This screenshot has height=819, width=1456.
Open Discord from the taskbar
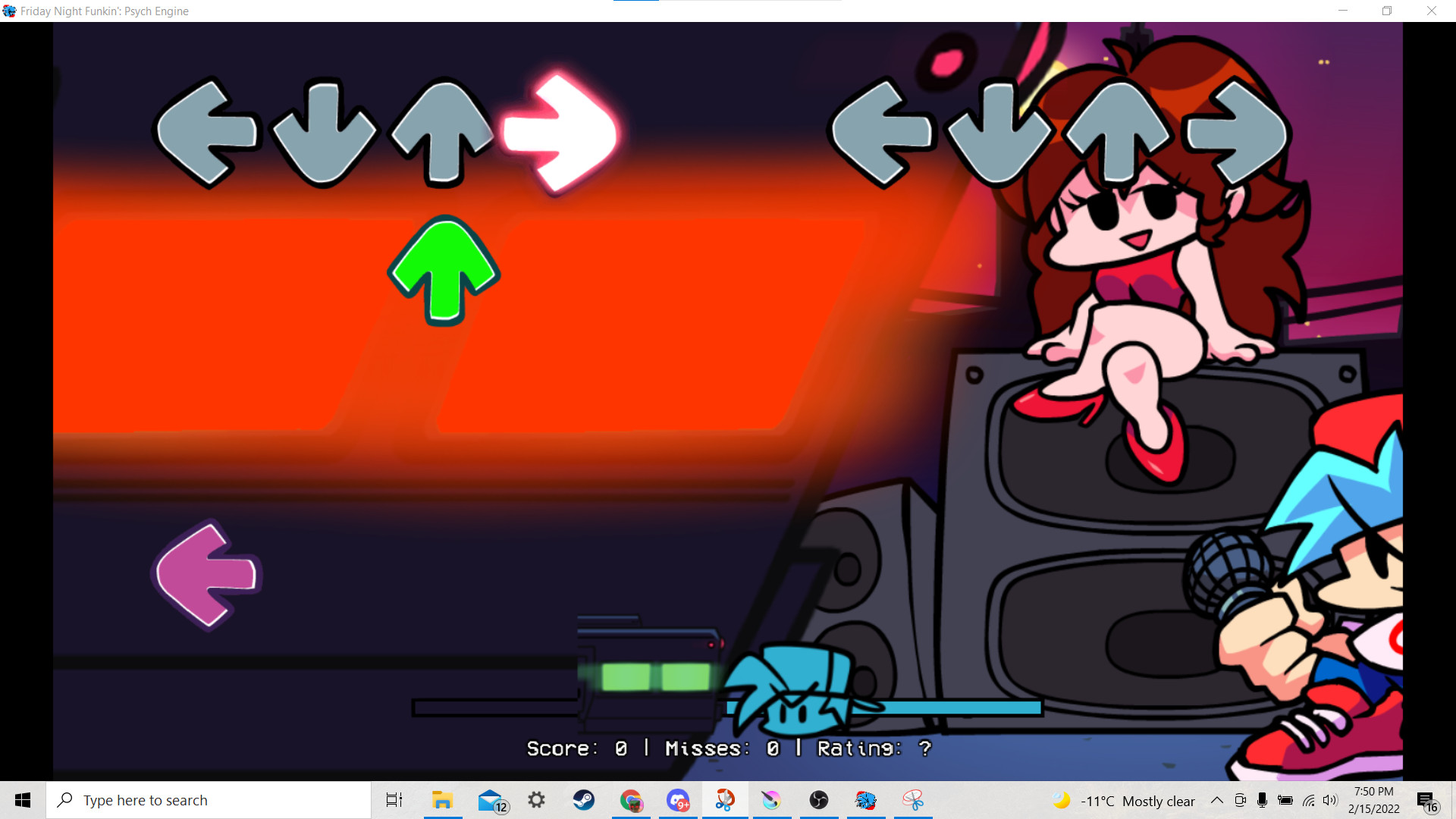tap(677, 800)
